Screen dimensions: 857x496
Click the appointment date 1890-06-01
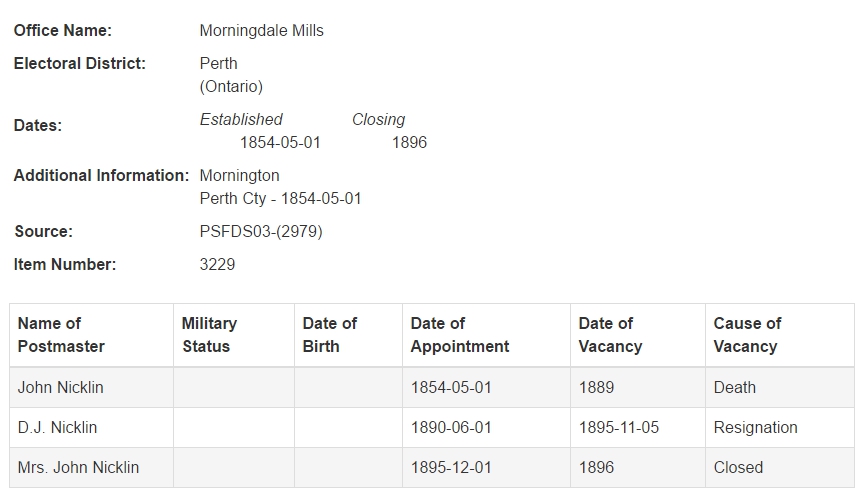coord(451,427)
